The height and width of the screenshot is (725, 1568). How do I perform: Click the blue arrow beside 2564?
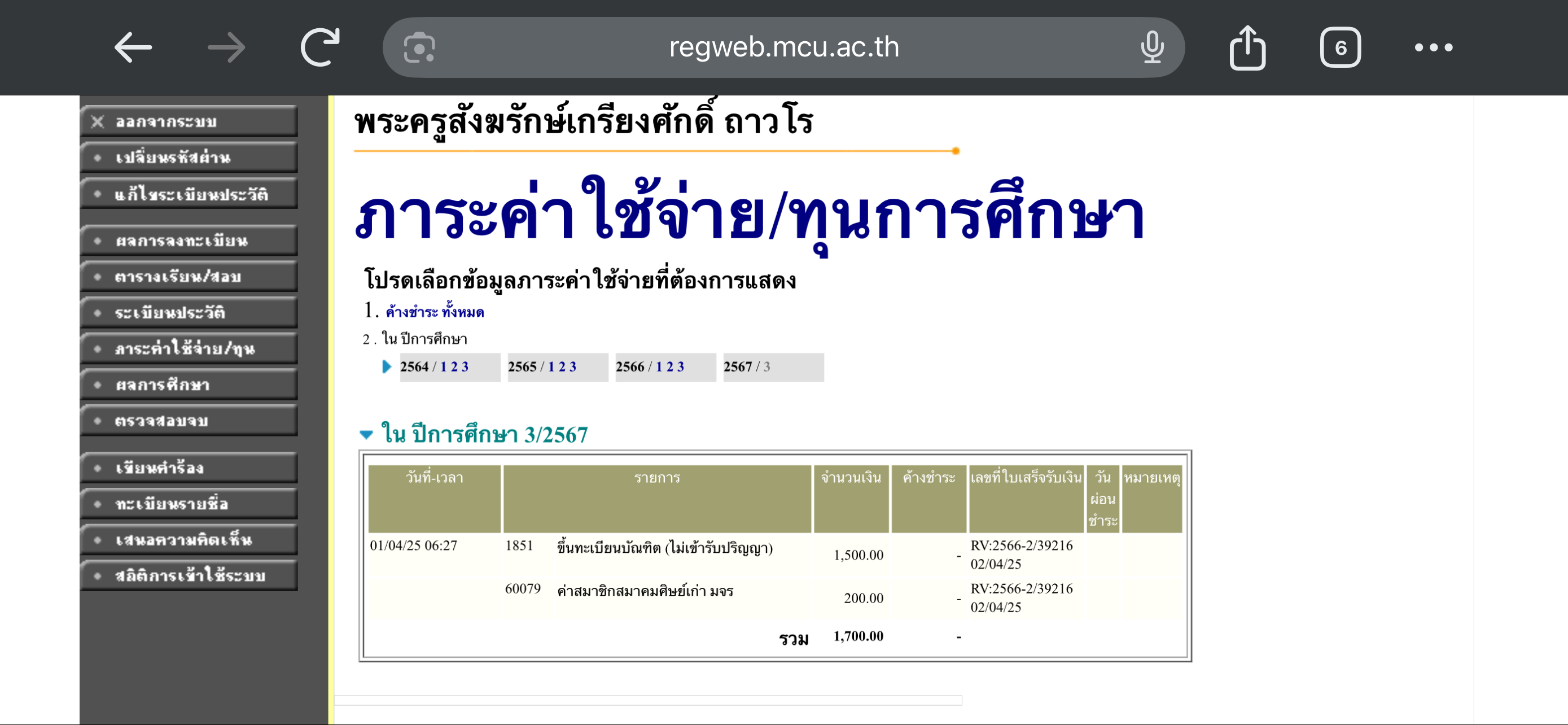[x=386, y=366]
